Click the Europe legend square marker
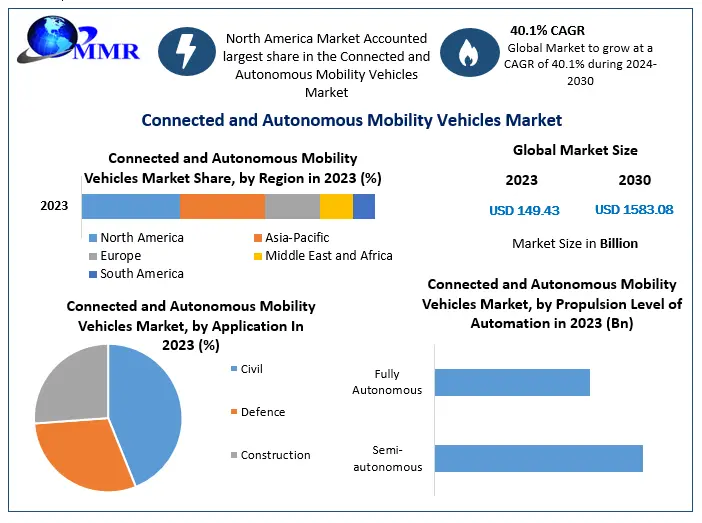 click(93, 256)
